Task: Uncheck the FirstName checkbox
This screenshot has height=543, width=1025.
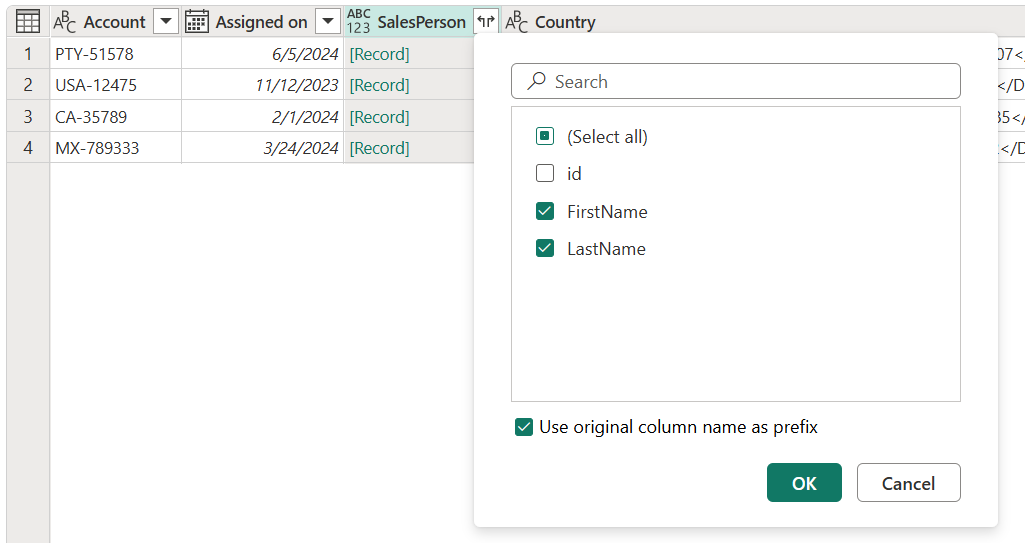Action: [545, 211]
